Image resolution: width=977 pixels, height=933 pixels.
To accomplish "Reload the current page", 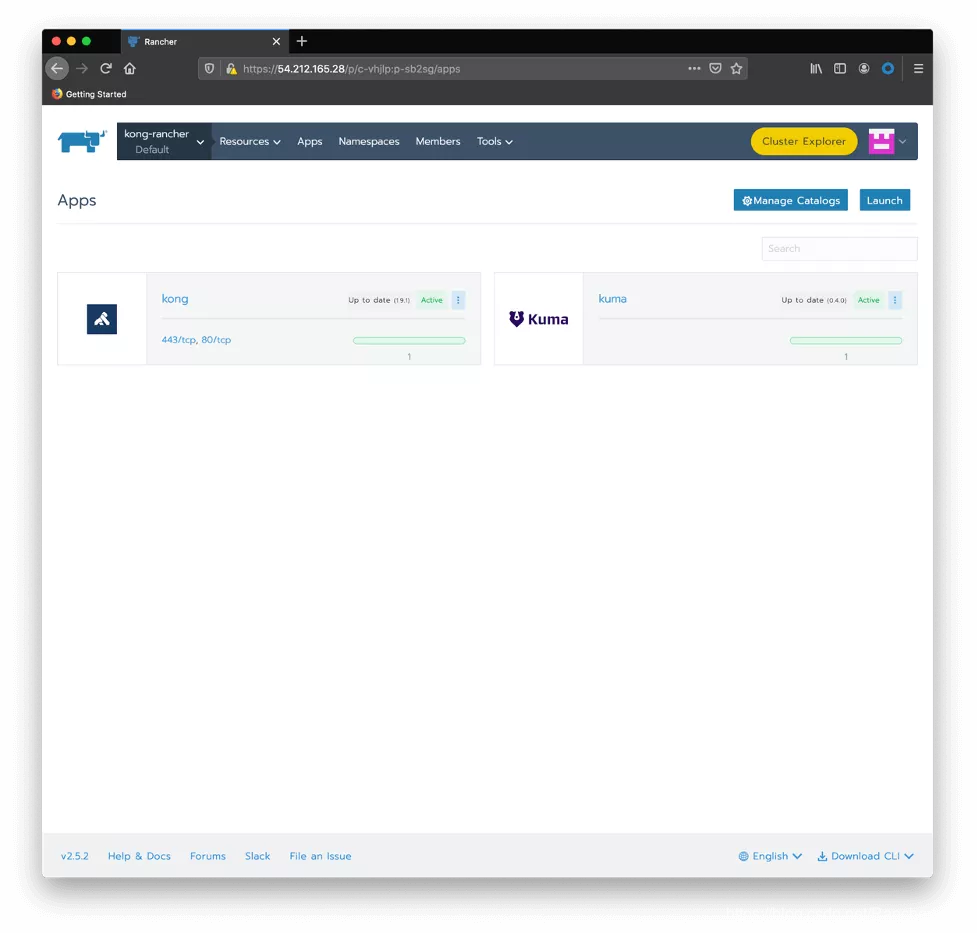I will tap(106, 69).
